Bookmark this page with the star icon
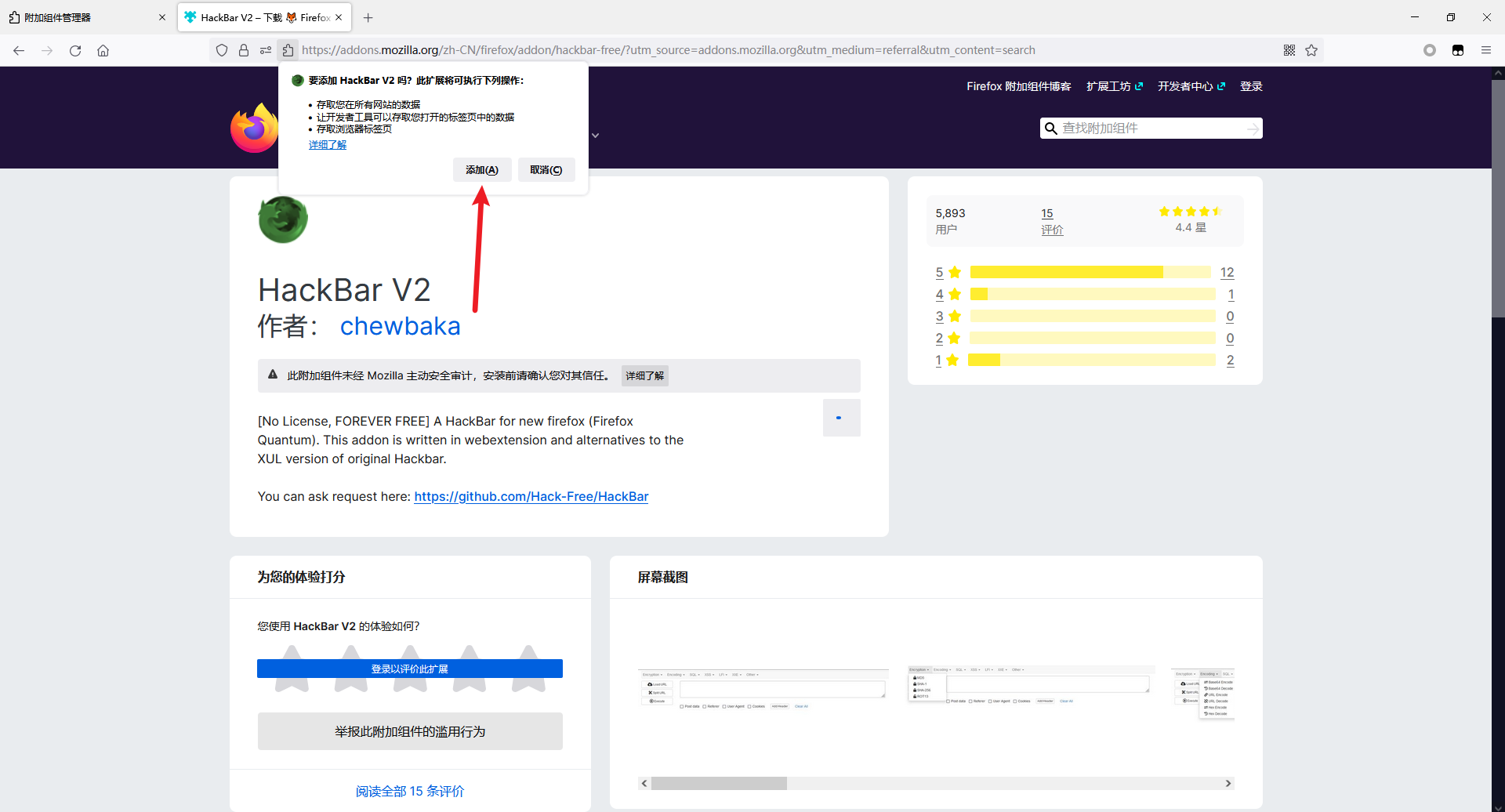1505x812 pixels. 1311,50
